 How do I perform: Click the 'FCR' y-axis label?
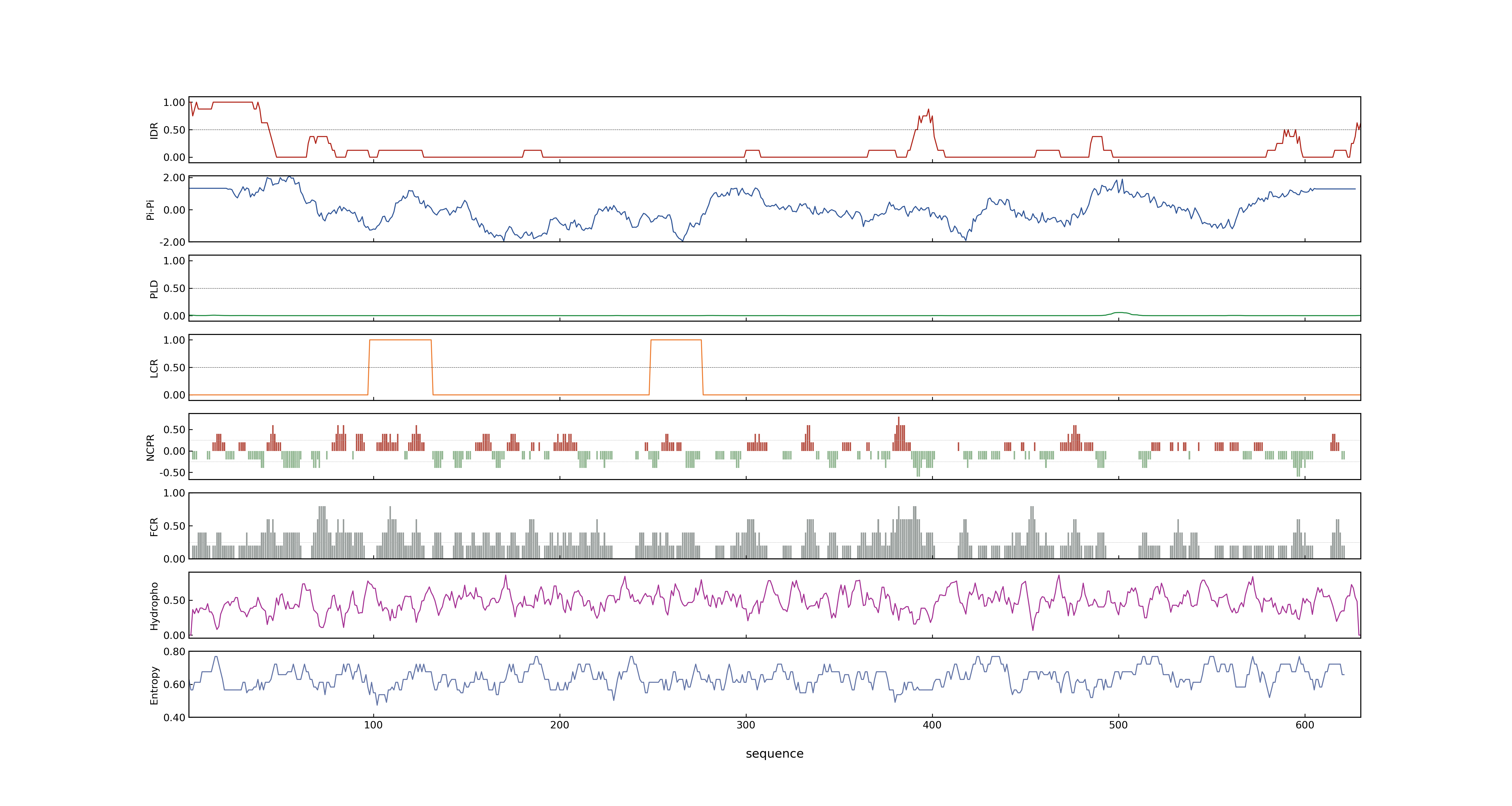tap(154, 526)
